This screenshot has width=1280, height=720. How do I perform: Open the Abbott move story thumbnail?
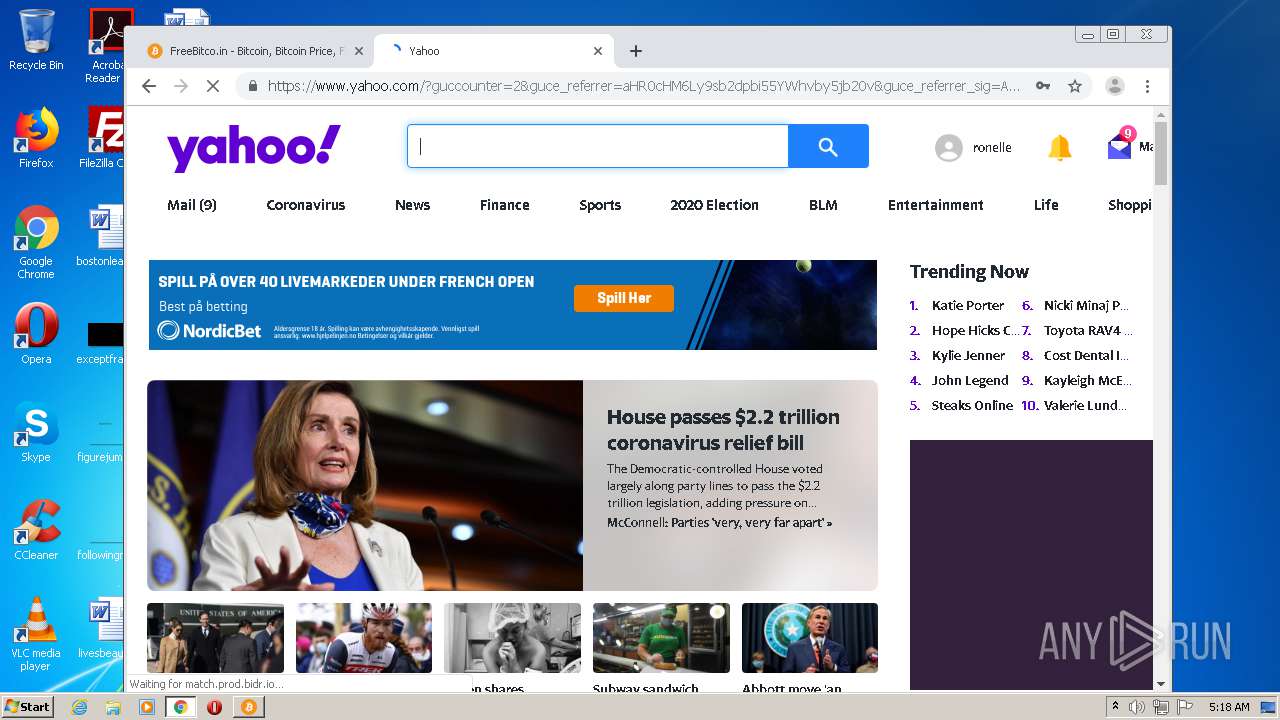pos(810,638)
